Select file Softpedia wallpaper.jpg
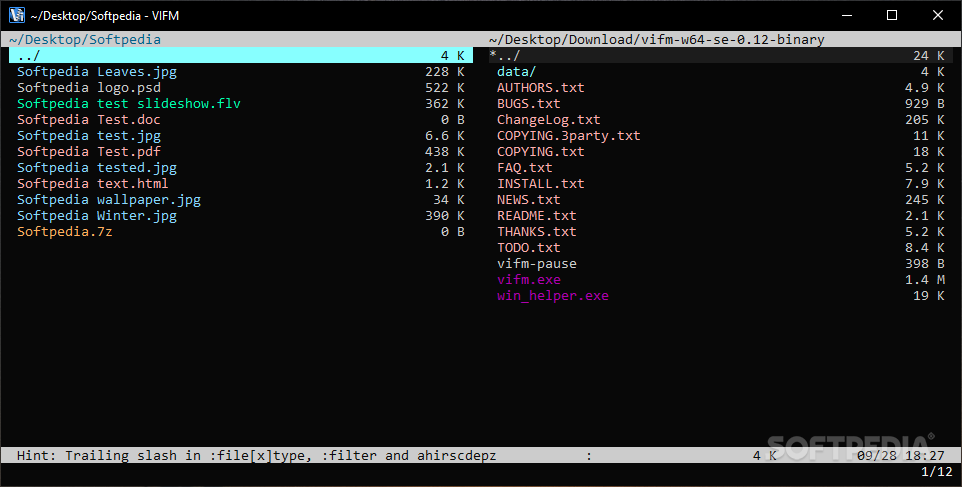The image size is (962, 487). pos(109,199)
